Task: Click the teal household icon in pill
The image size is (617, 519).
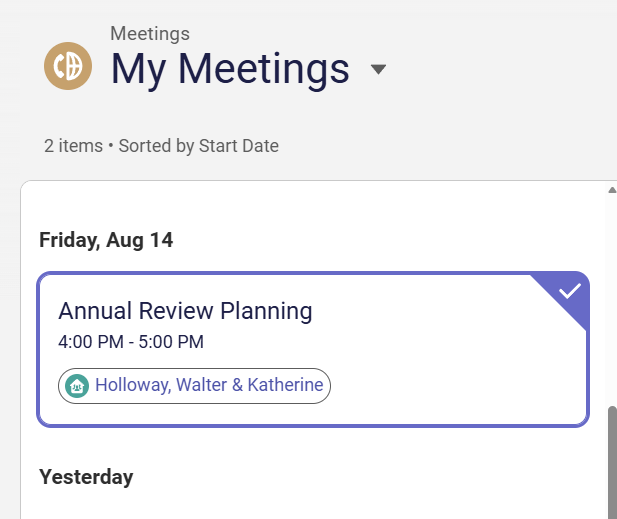Action: (77, 386)
